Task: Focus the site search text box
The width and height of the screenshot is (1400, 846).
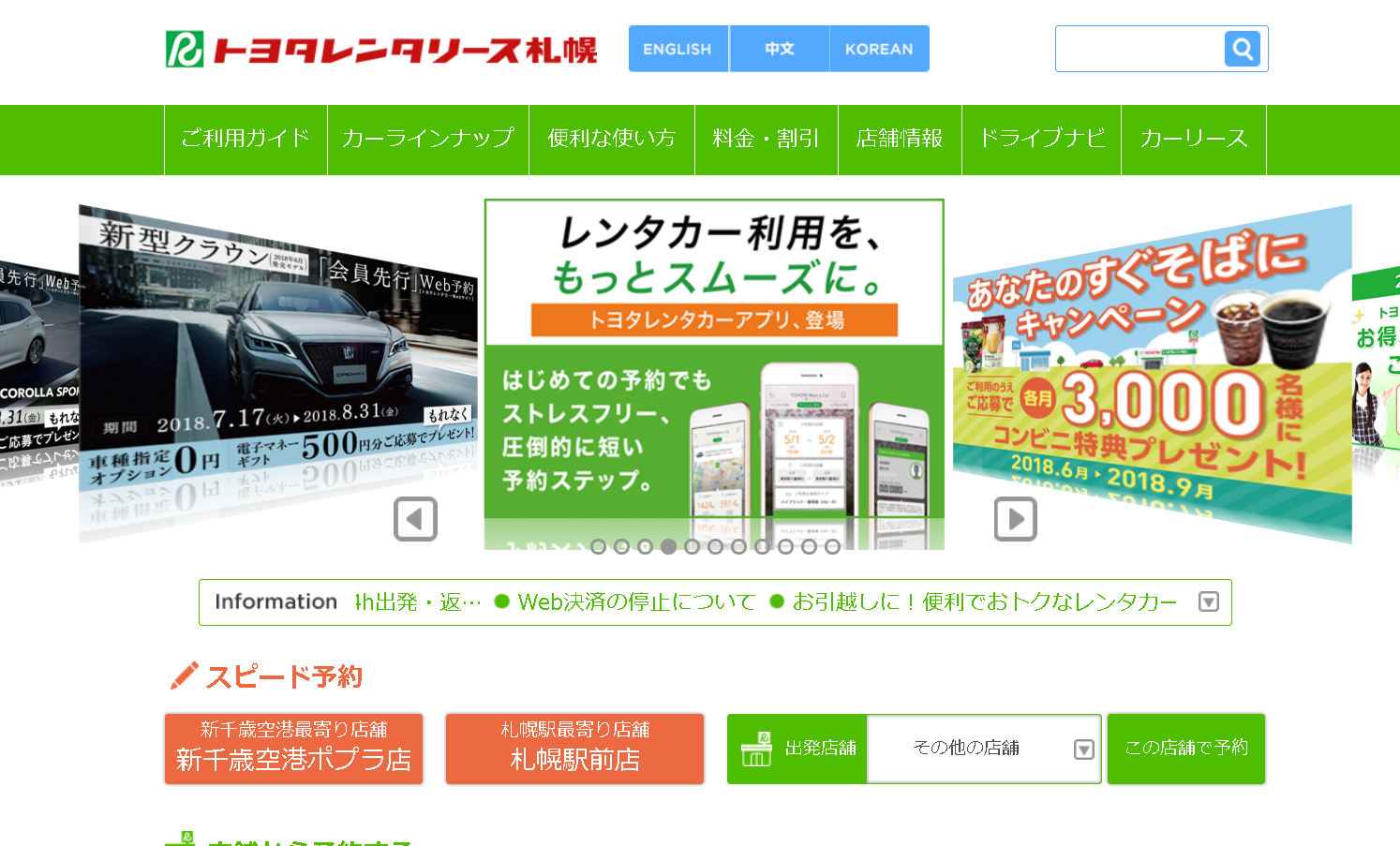Action: click(1139, 49)
